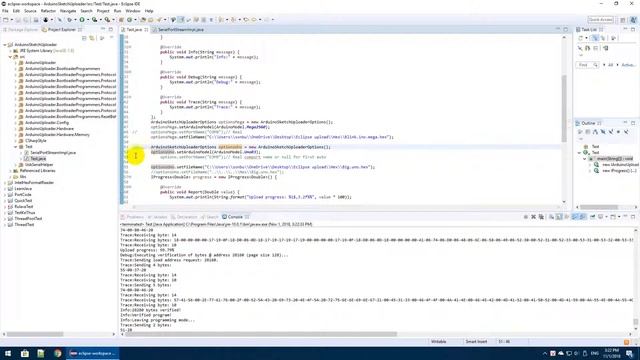Click the green Run button in toolbar
640x360 pixels.
pos(82,20)
